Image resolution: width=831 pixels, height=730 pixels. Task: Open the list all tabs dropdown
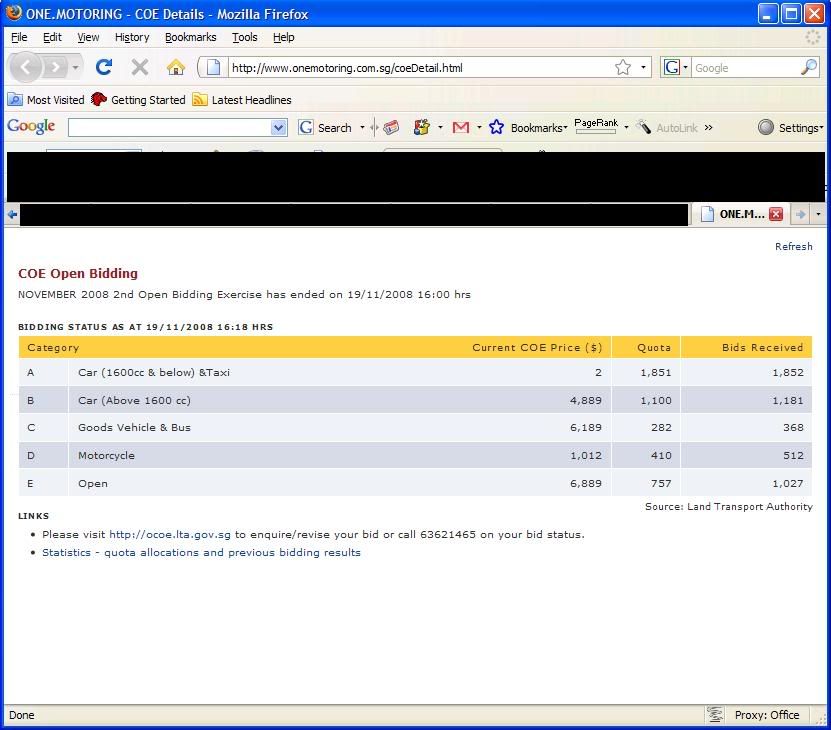[818, 214]
